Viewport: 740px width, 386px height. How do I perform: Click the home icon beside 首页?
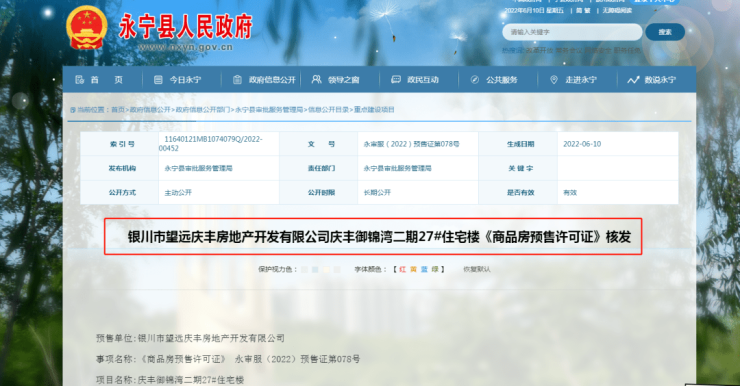pyautogui.click(x=80, y=80)
